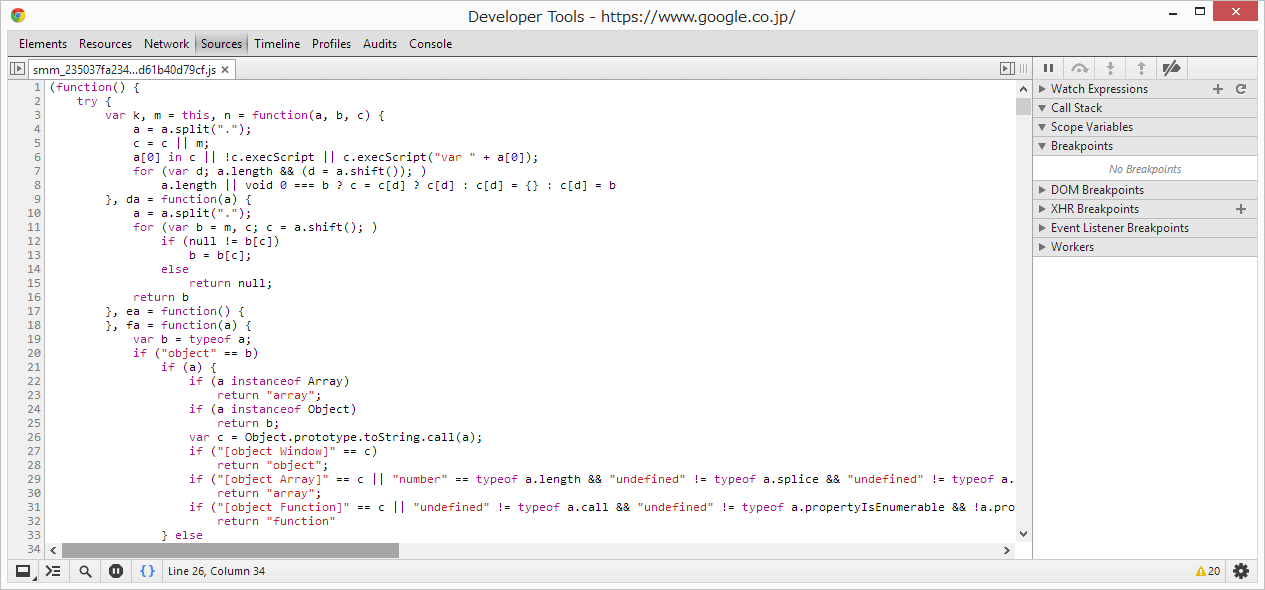Image resolution: width=1265 pixels, height=590 pixels.
Task: Click the 'return "array";' code on line 23
Action: (x=269, y=395)
